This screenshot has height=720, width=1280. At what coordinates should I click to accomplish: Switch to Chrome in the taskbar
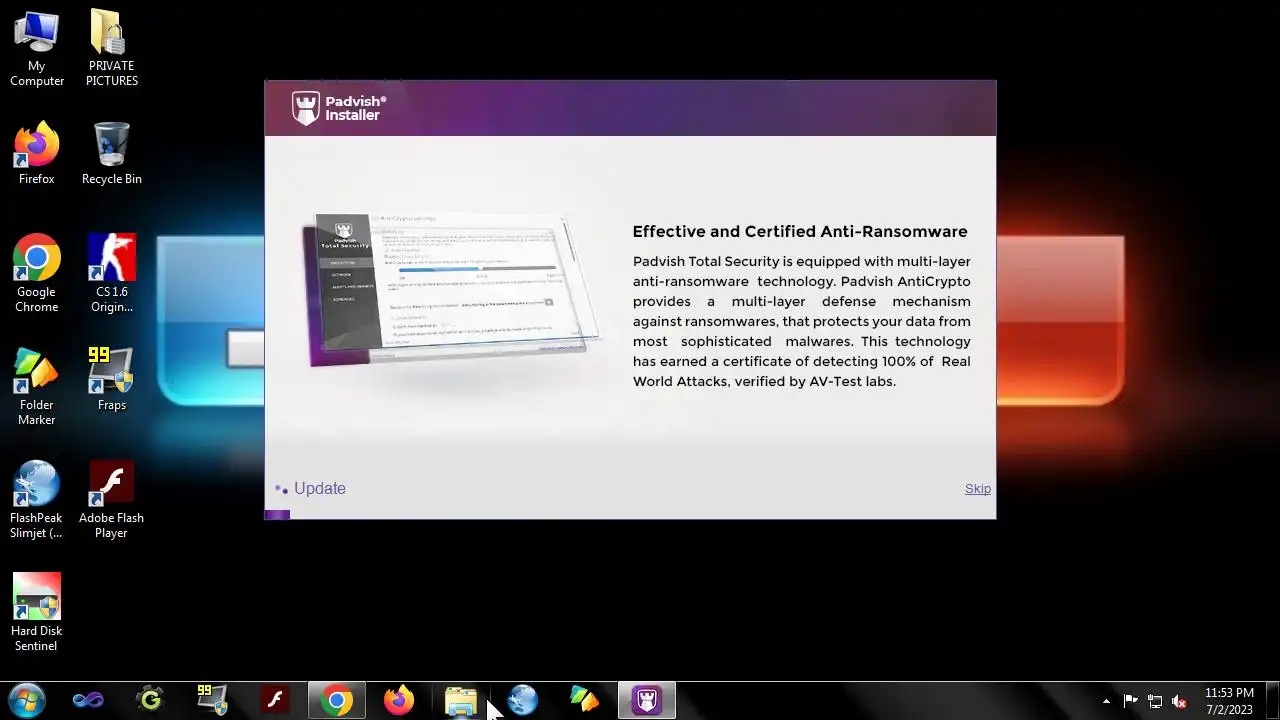click(336, 700)
